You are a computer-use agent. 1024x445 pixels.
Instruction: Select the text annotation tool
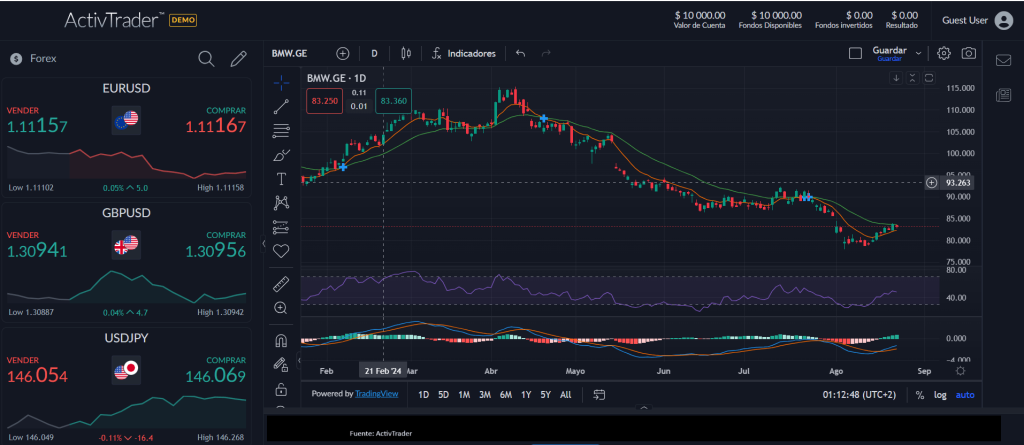[281, 179]
